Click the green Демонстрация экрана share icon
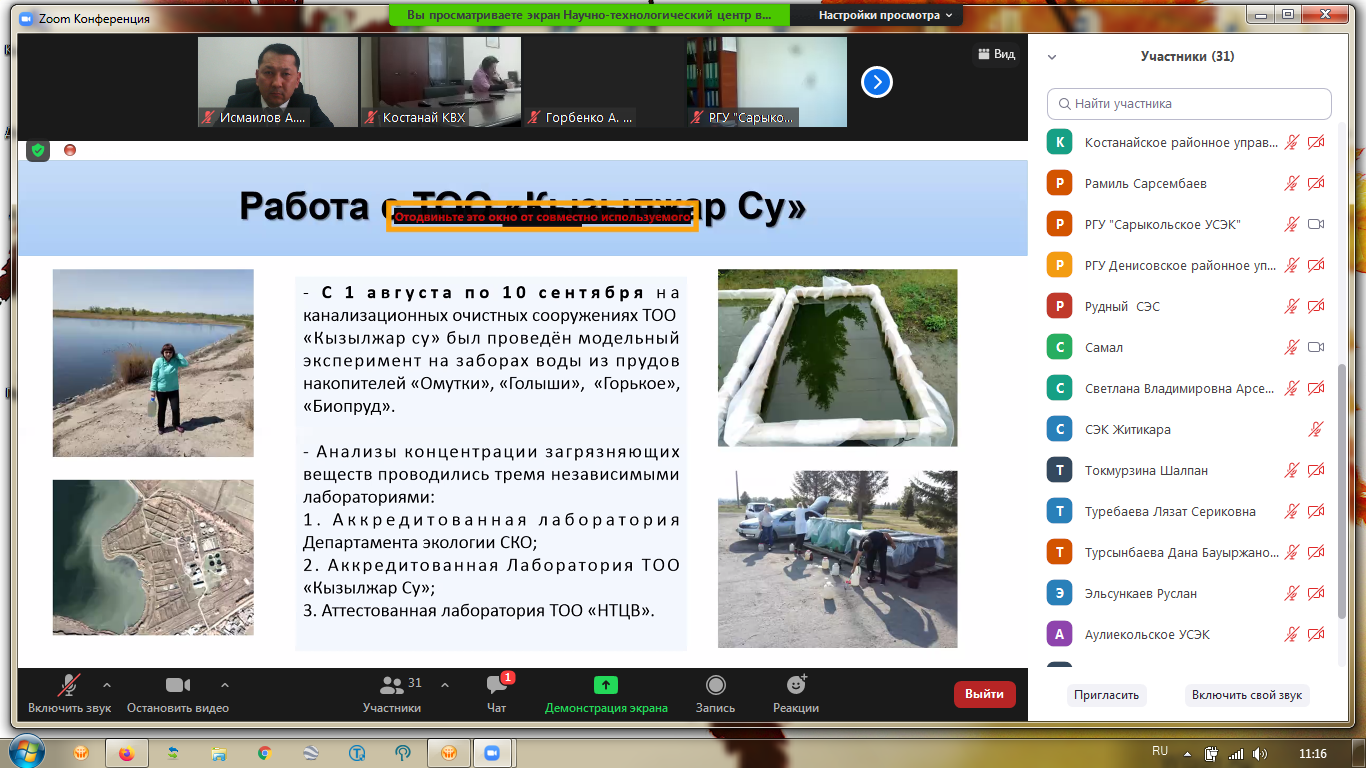This screenshot has height=768, width=1366. pyautogui.click(x=606, y=685)
